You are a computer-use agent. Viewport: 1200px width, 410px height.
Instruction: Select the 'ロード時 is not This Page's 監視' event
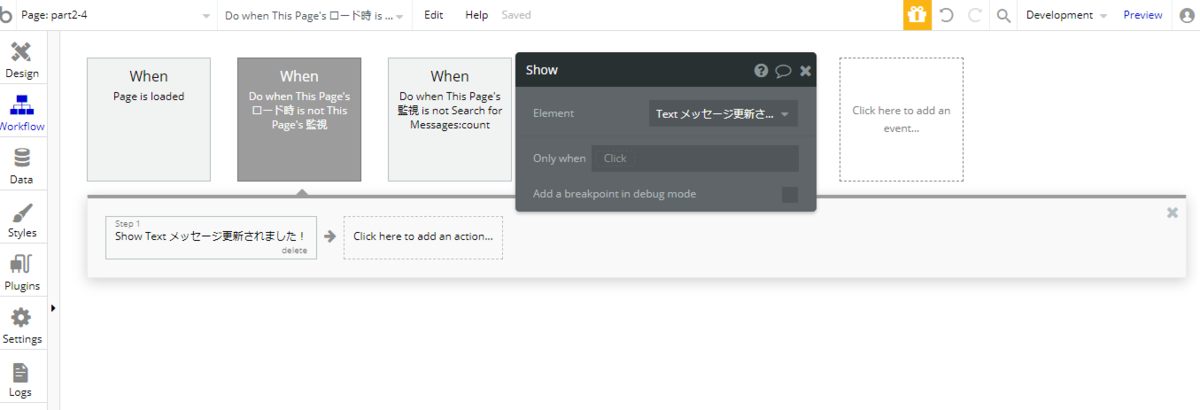[x=299, y=119]
